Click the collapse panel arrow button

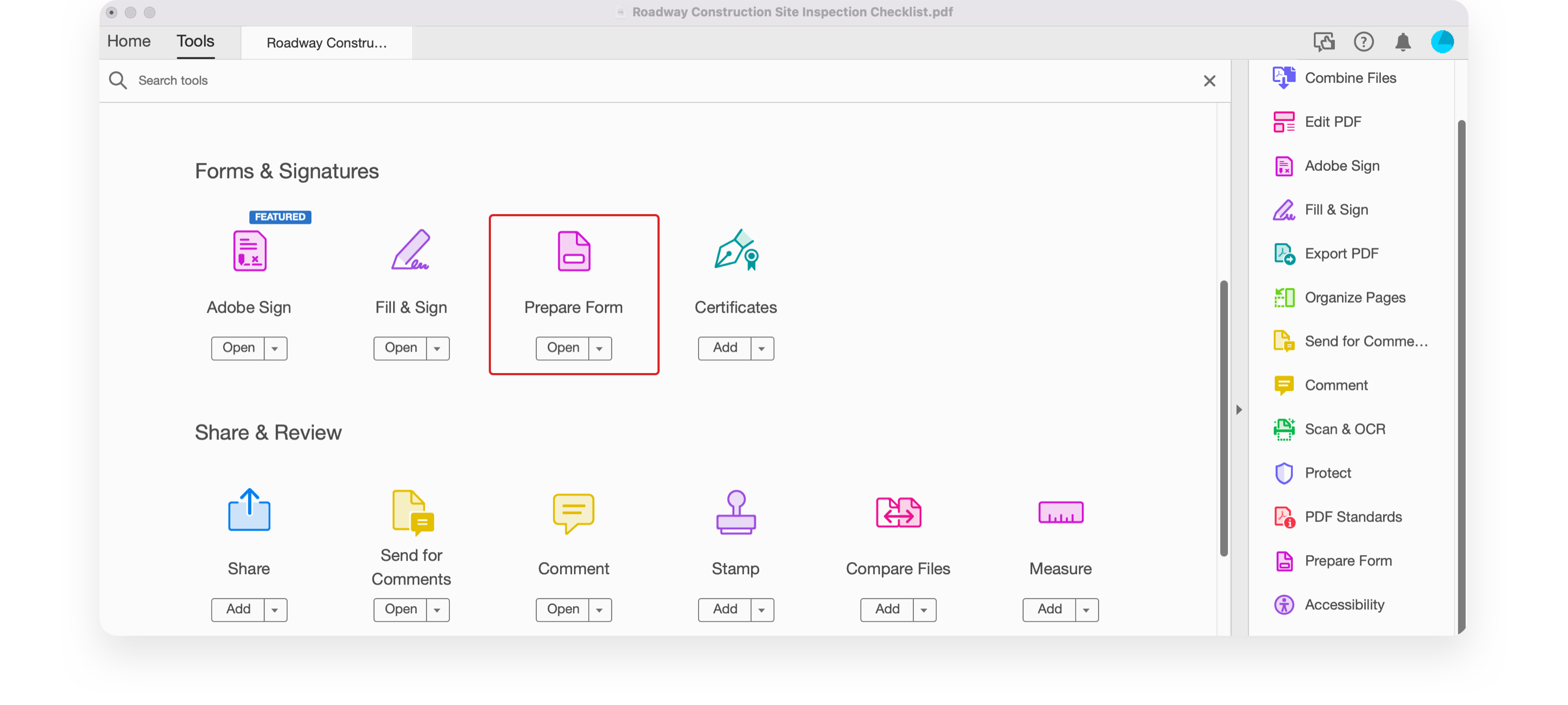1240,410
